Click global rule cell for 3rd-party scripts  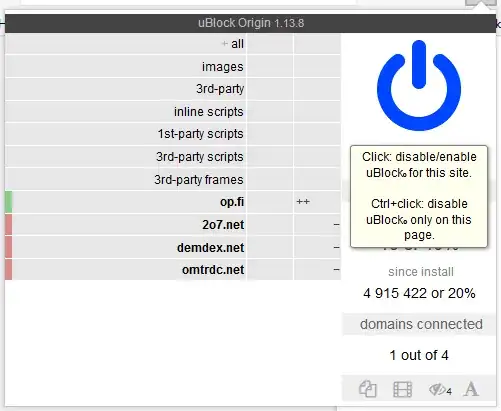point(270,157)
